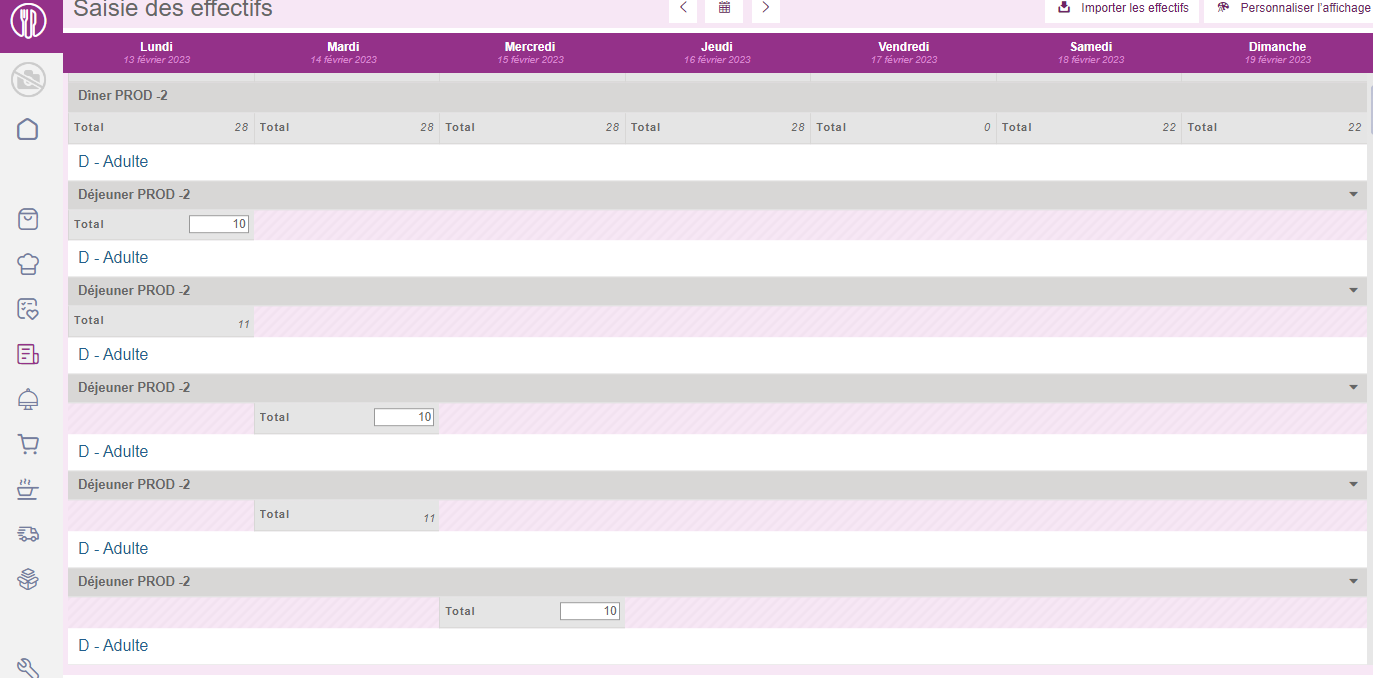Click Dimanche Total 22 cell under Dîner

pos(1274,127)
